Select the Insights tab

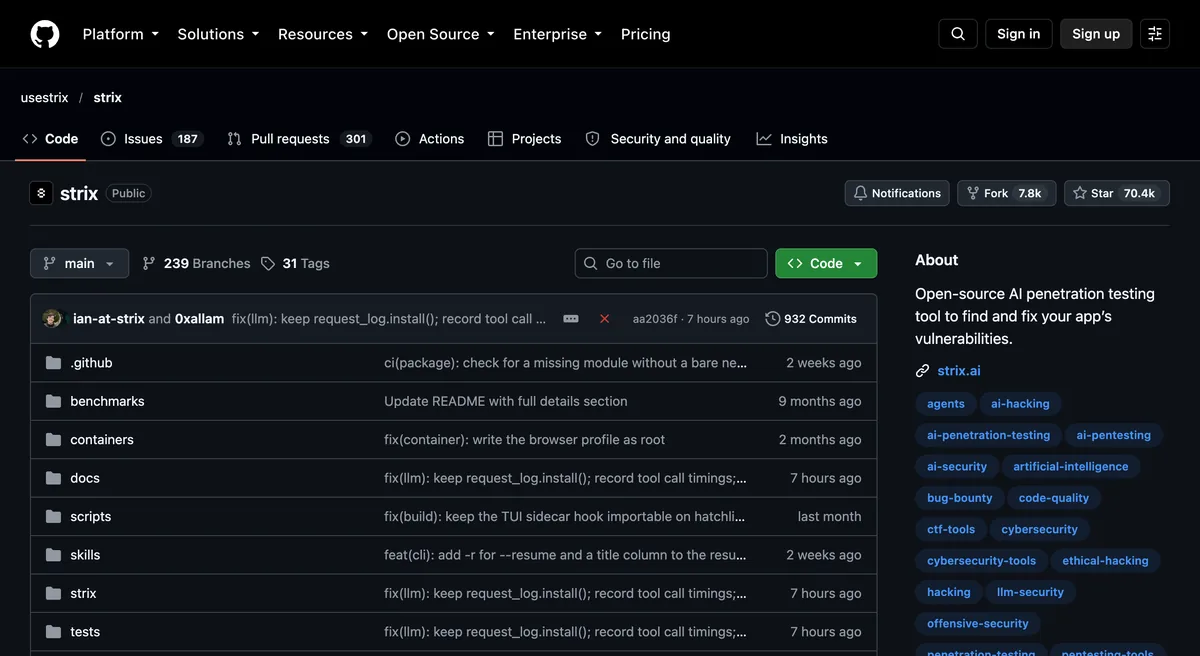click(792, 139)
